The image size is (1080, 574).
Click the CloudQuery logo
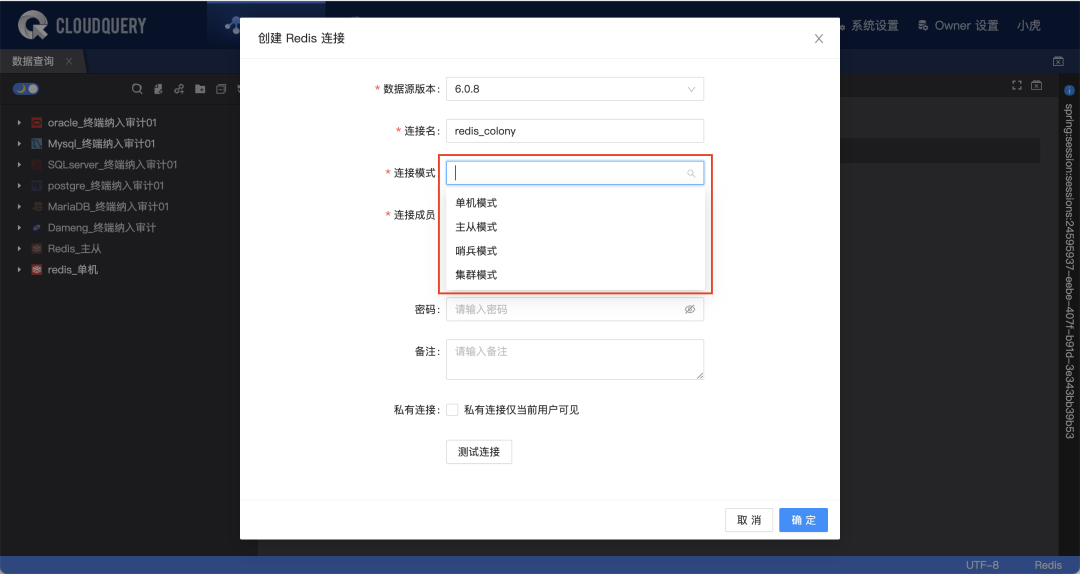point(82,25)
